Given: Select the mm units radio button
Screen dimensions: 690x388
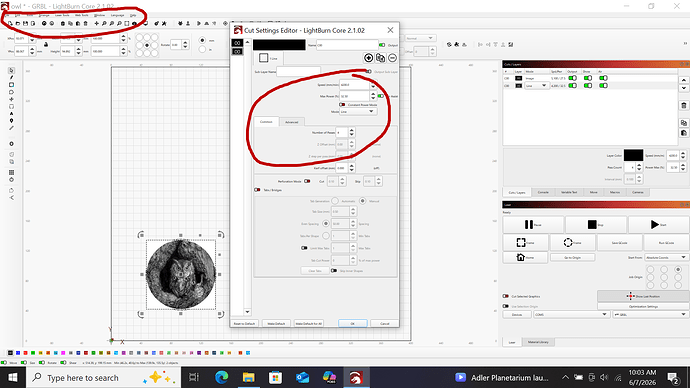Looking at the screenshot, I should [202, 40].
